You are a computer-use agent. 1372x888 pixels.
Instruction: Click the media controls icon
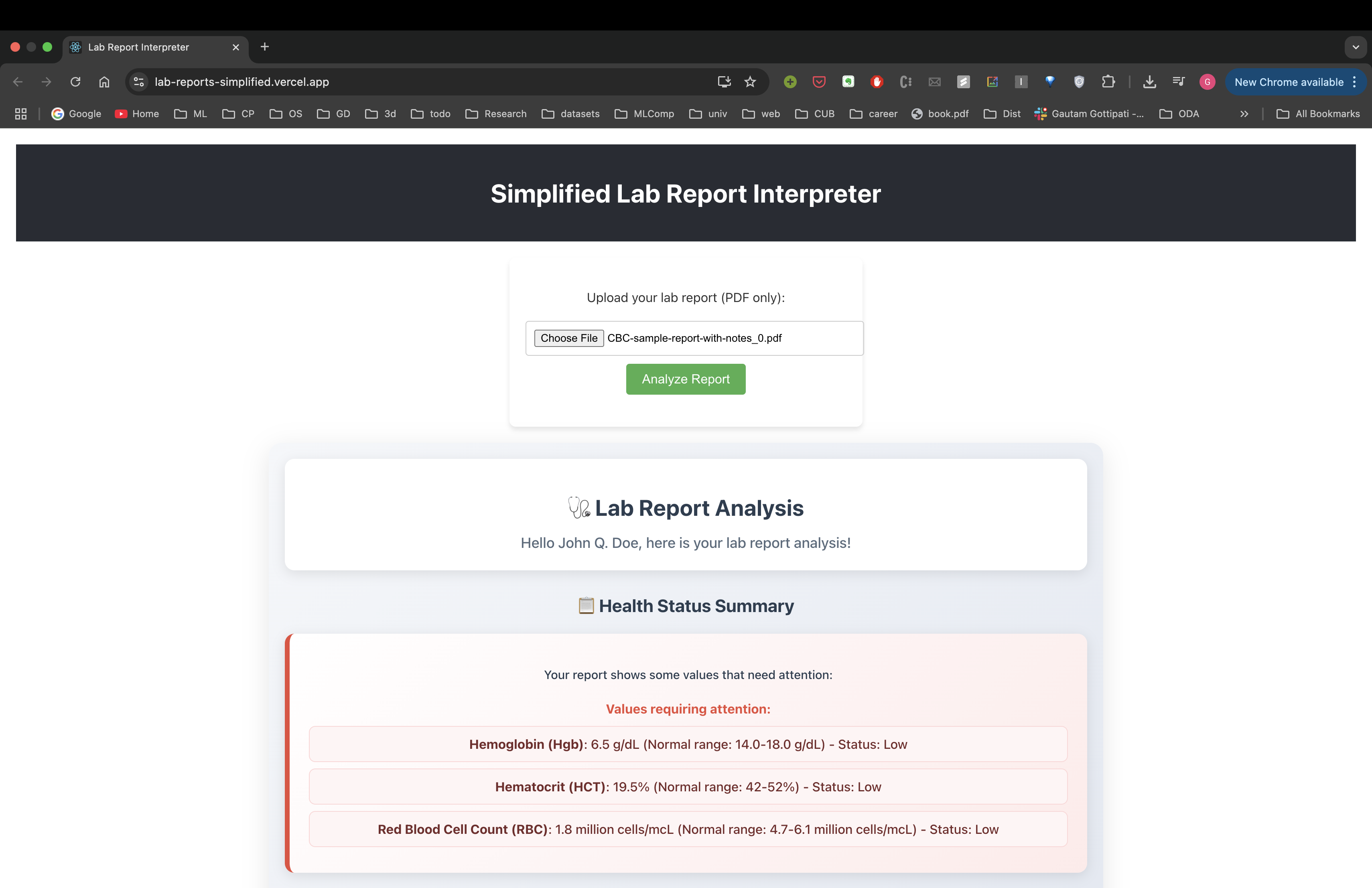pos(1178,82)
